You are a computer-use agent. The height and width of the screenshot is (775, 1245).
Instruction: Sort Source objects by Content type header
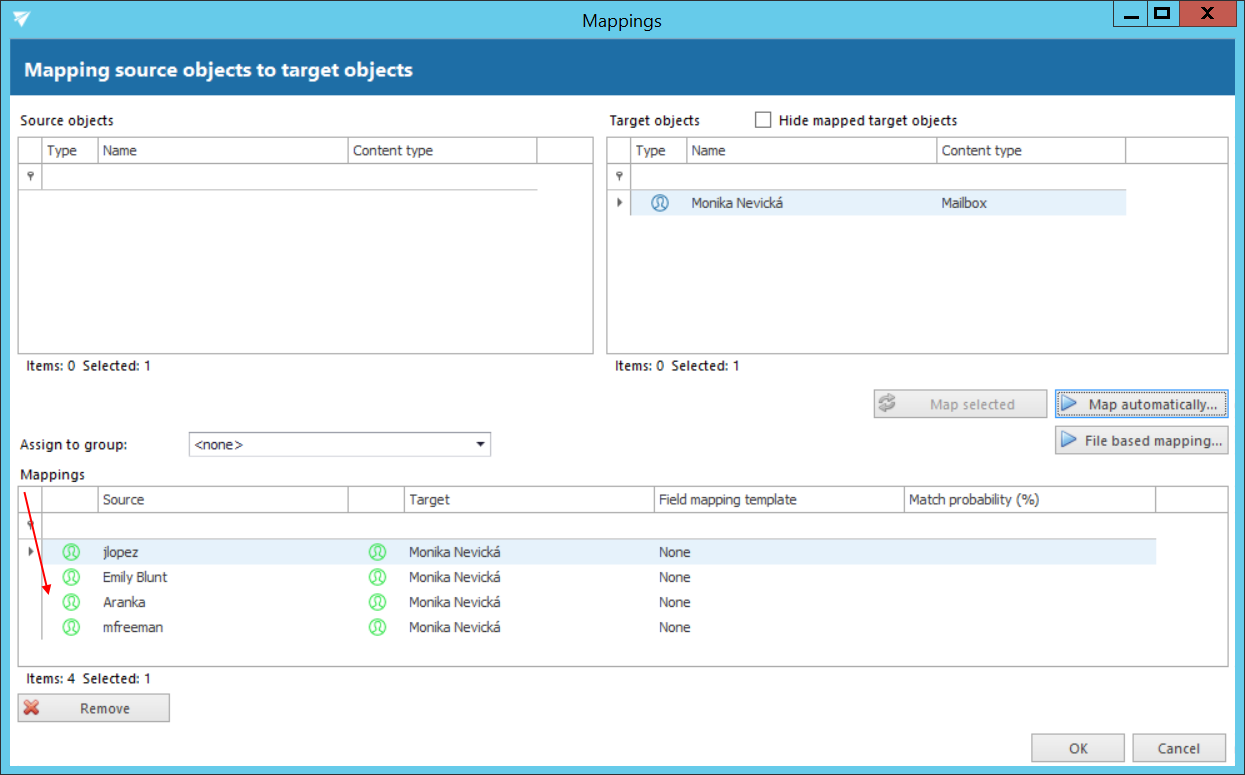click(x=442, y=151)
